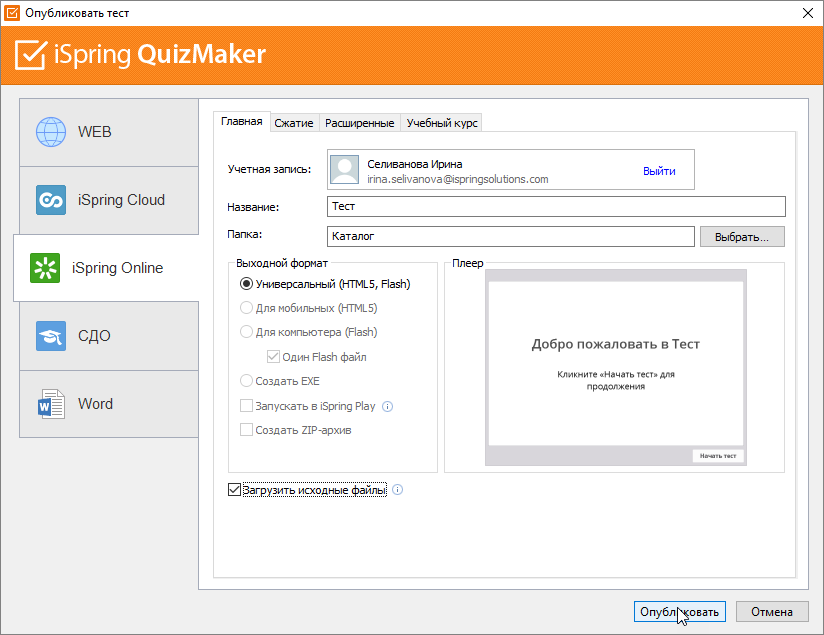The height and width of the screenshot is (635, 824).
Task: Click the account name Селиванова Ирина
Action: click(x=415, y=164)
